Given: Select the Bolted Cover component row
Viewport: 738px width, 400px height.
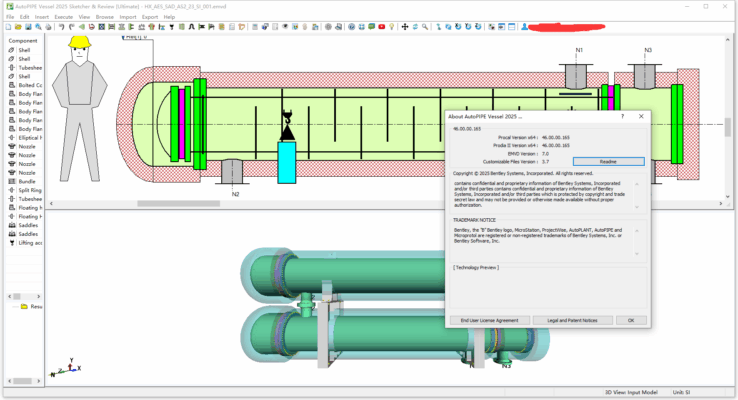Looking at the screenshot, I should [25, 85].
